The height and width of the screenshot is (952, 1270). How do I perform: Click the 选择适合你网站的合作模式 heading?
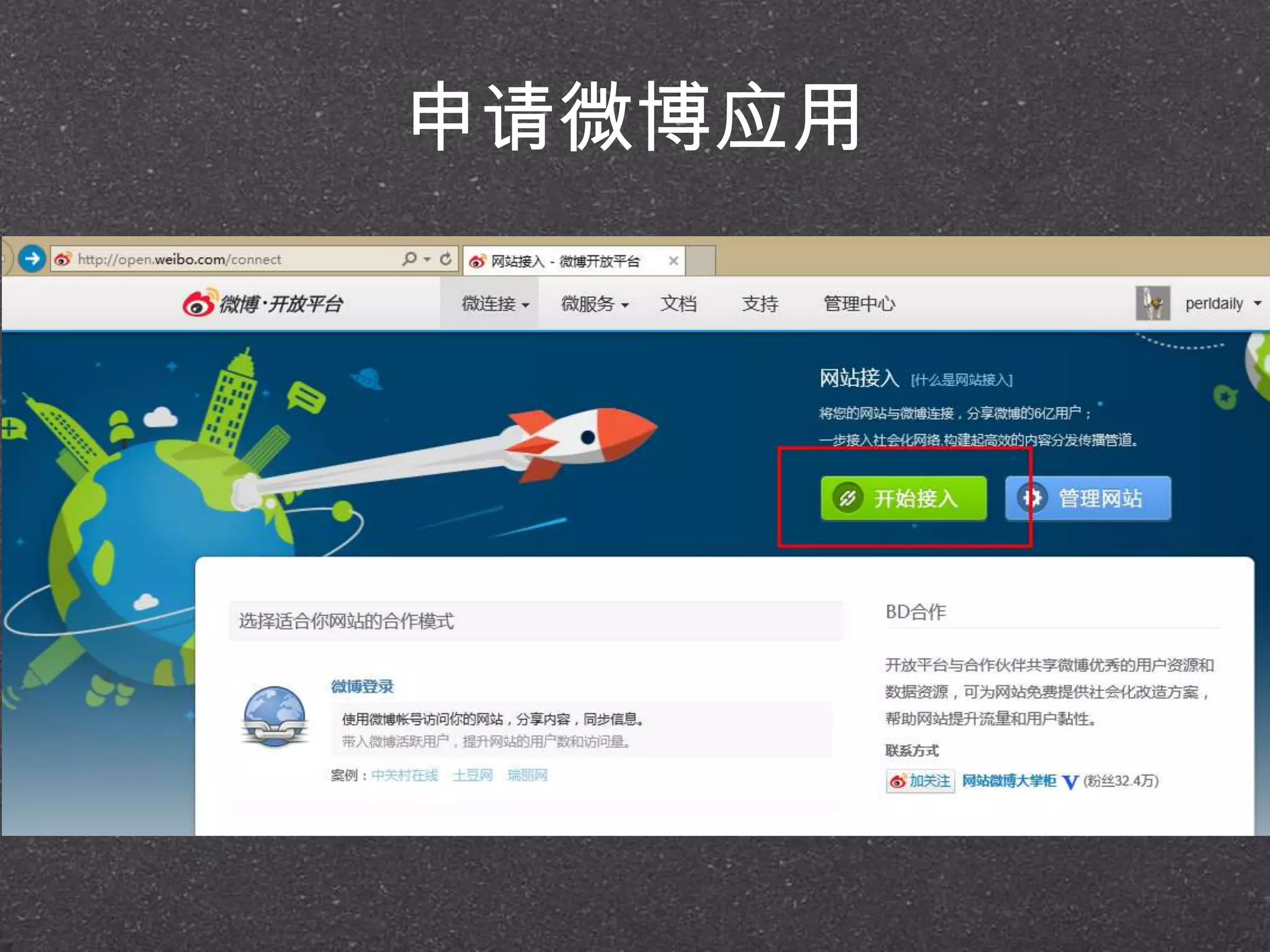click(x=346, y=621)
